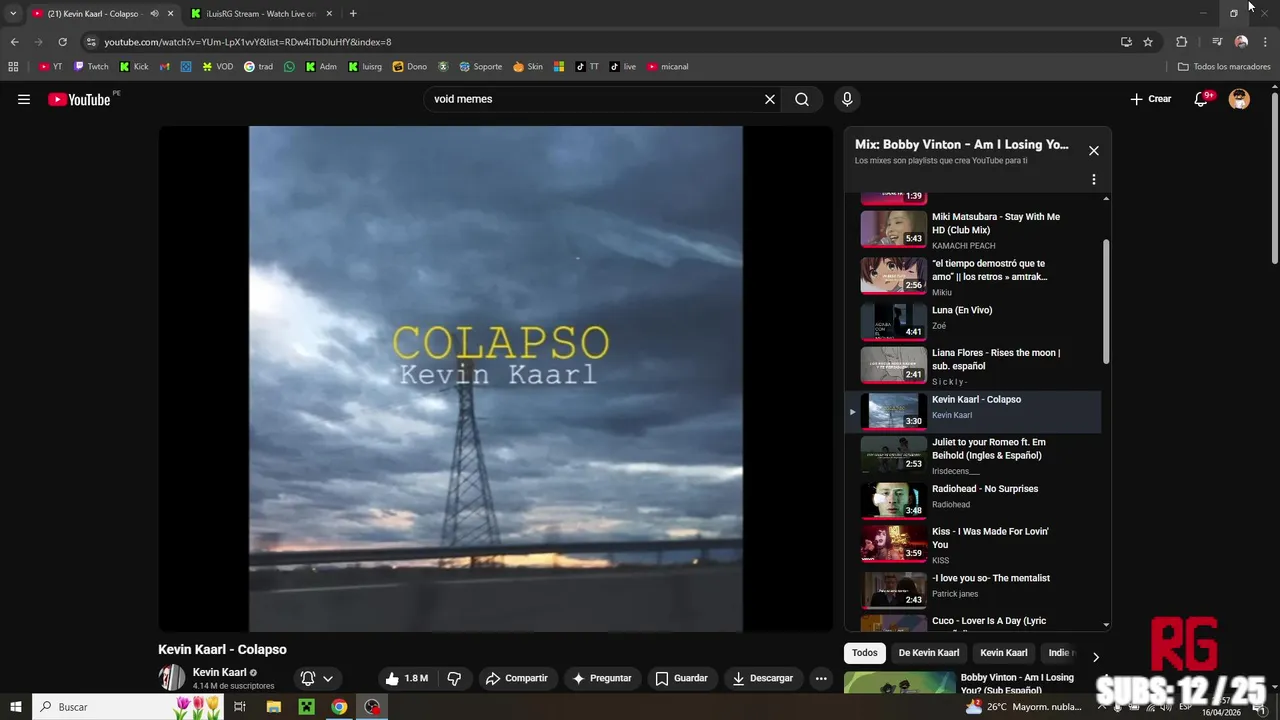Click the Preguntar button
Image resolution: width=1280 pixels, height=720 pixels.
tap(601, 678)
